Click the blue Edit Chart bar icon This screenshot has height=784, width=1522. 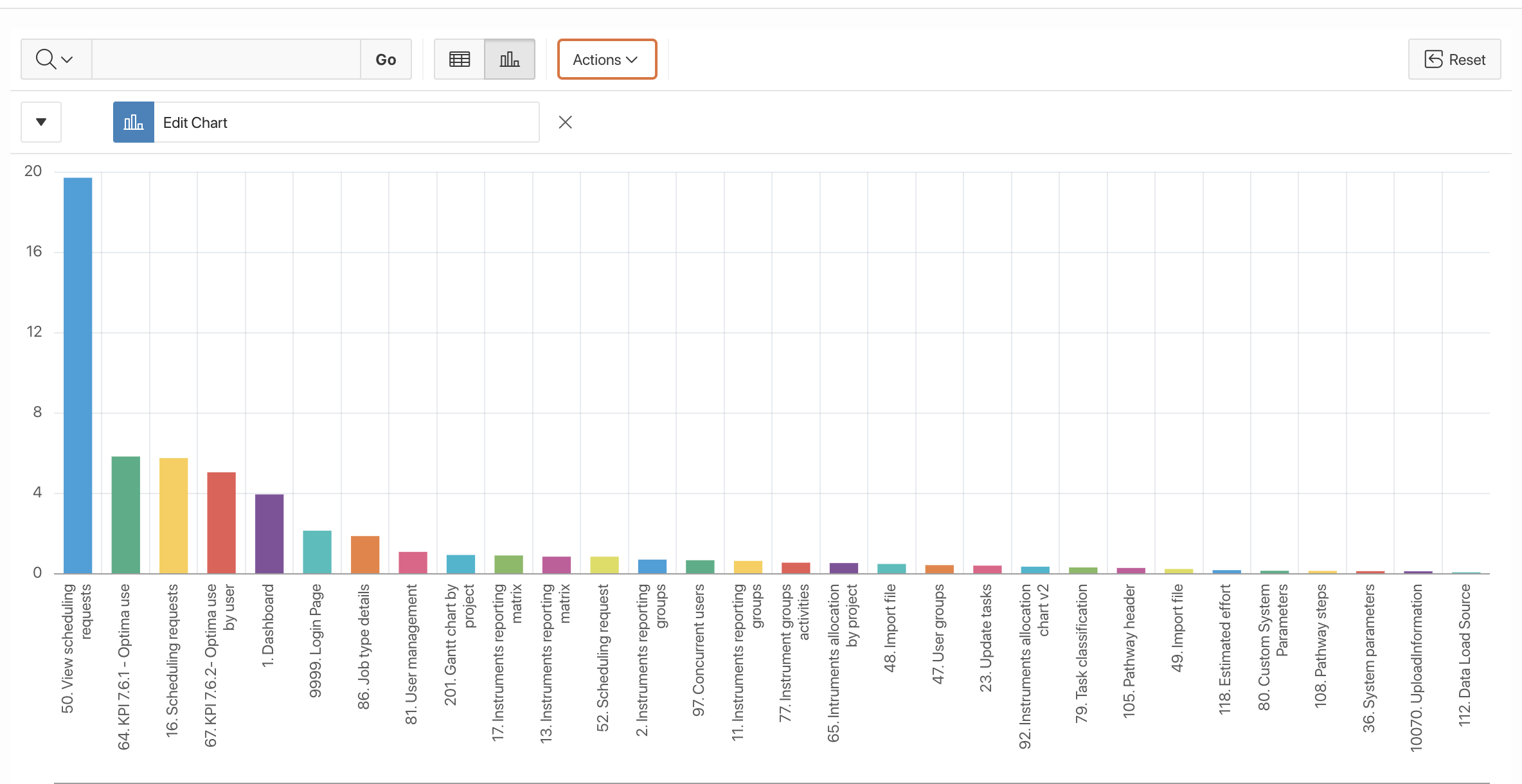134,122
